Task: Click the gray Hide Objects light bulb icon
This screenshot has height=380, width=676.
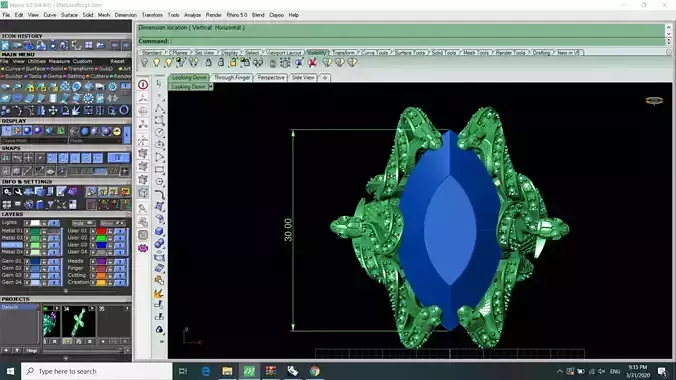Action: click(x=144, y=63)
